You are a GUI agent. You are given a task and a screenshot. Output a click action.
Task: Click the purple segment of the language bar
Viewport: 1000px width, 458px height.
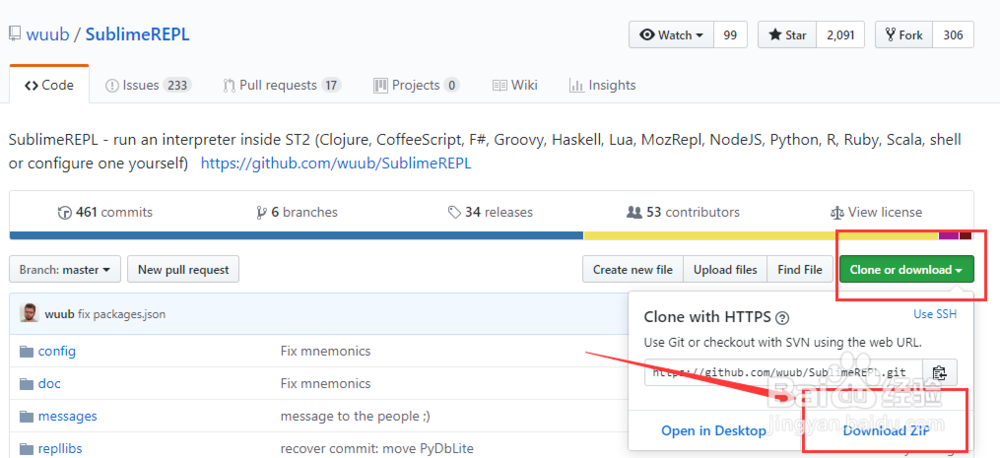(949, 235)
